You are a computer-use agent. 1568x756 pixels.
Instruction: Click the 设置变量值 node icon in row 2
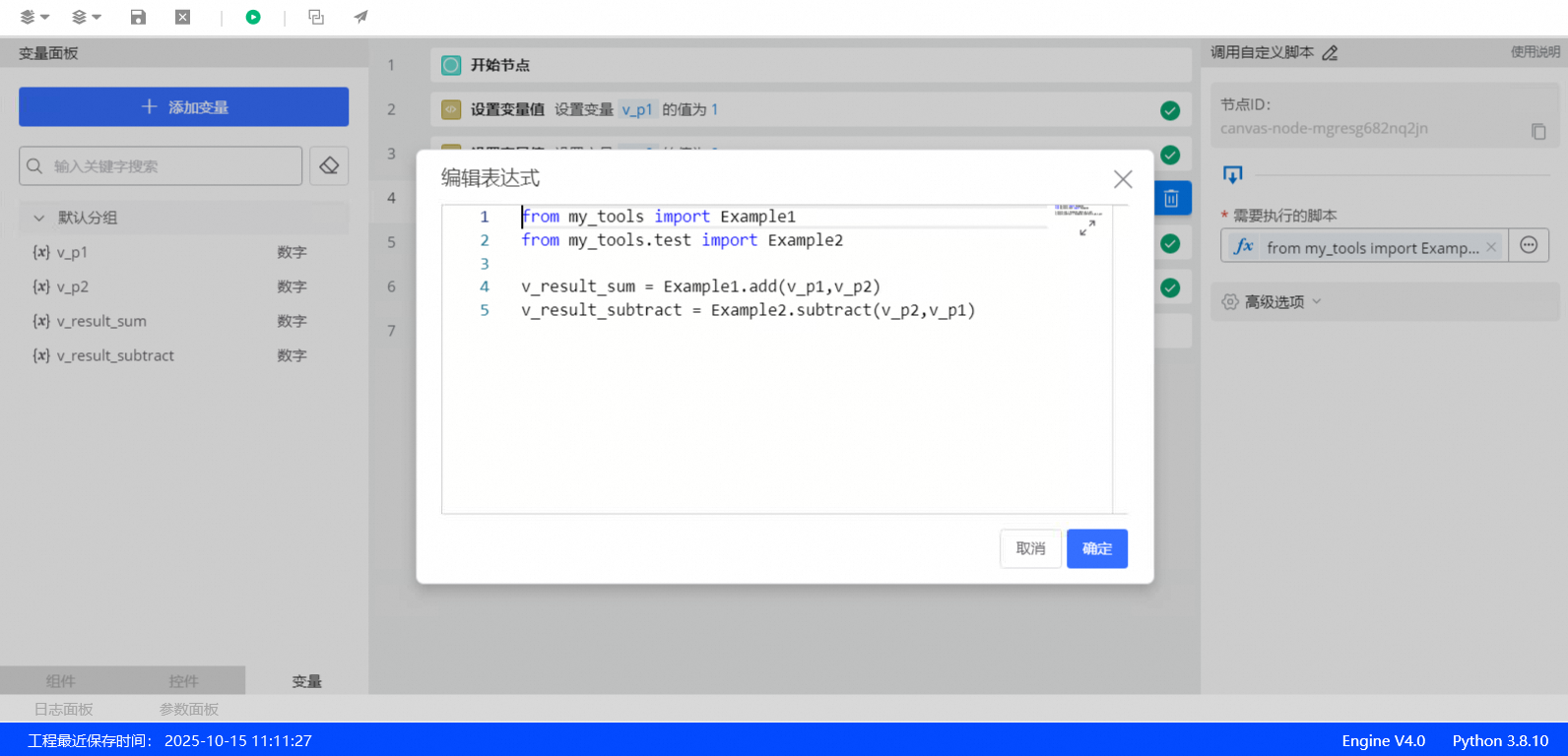[451, 109]
